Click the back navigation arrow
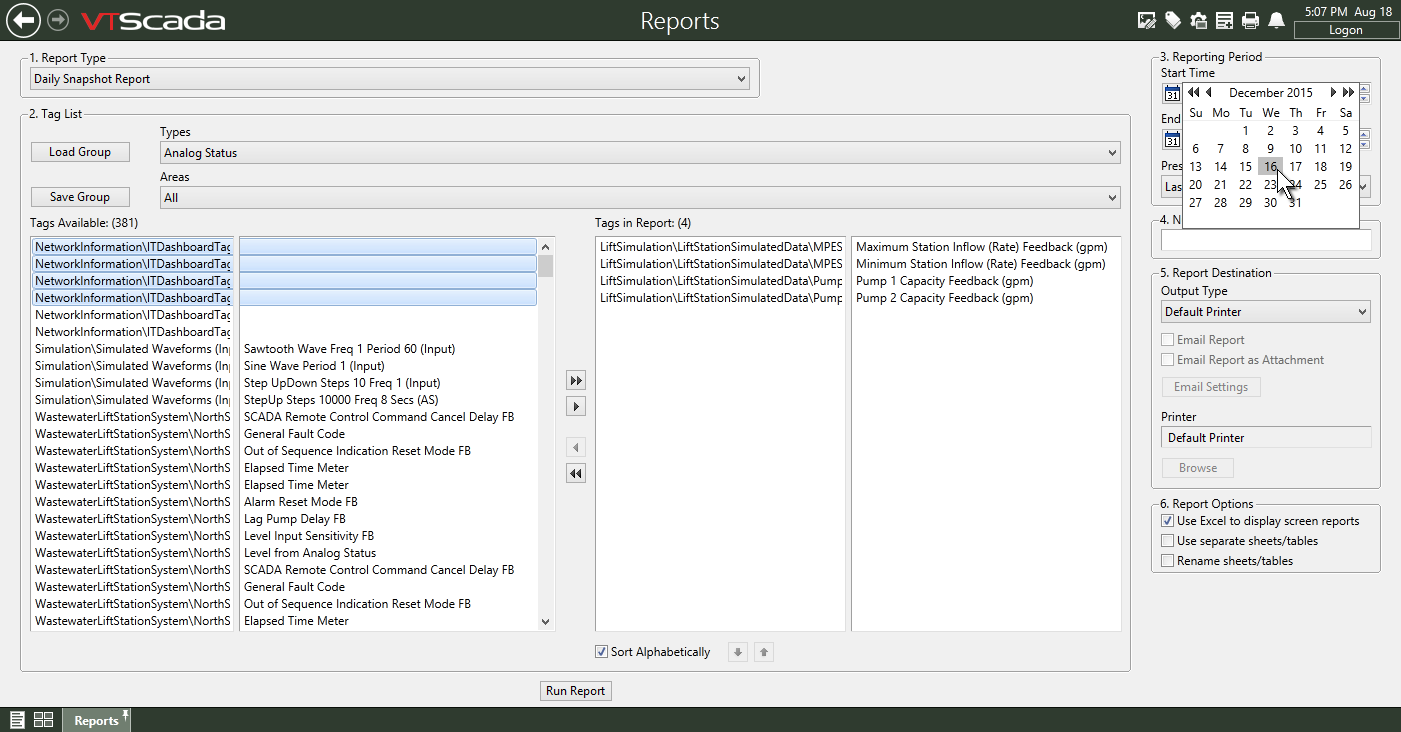The image size is (1401, 732). pos(23,20)
